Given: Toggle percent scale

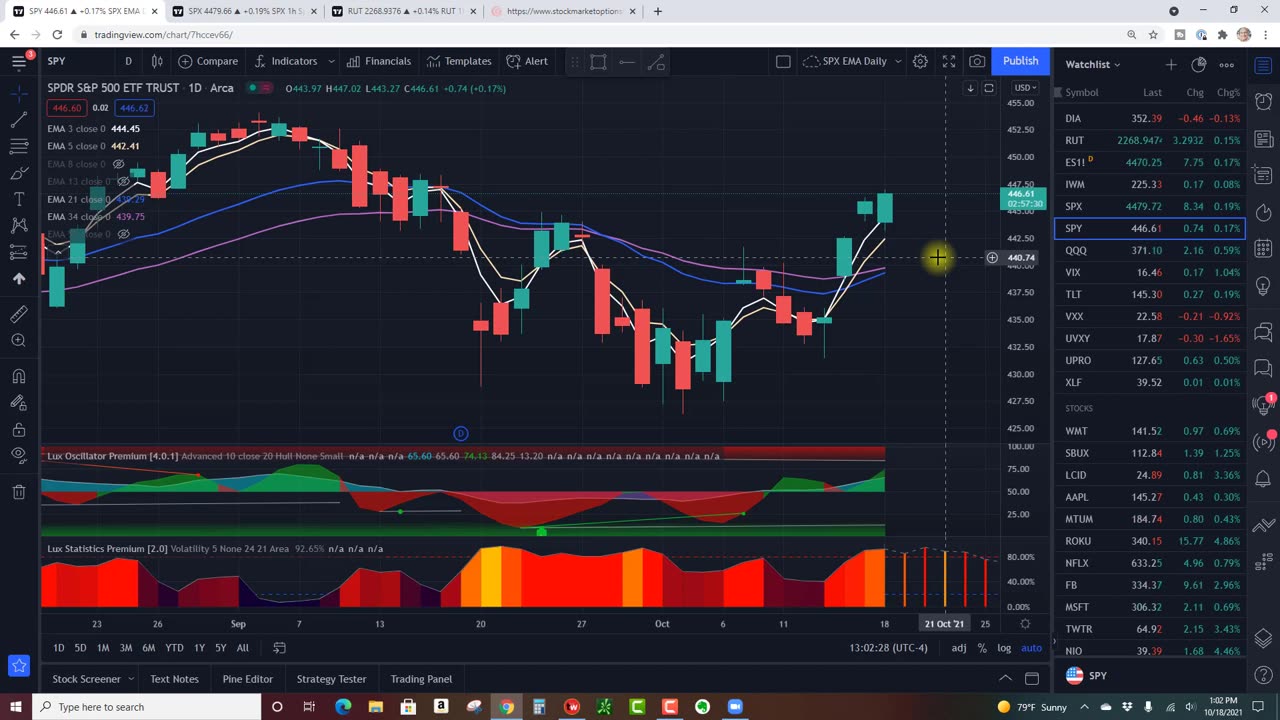Looking at the screenshot, I should click(x=982, y=648).
